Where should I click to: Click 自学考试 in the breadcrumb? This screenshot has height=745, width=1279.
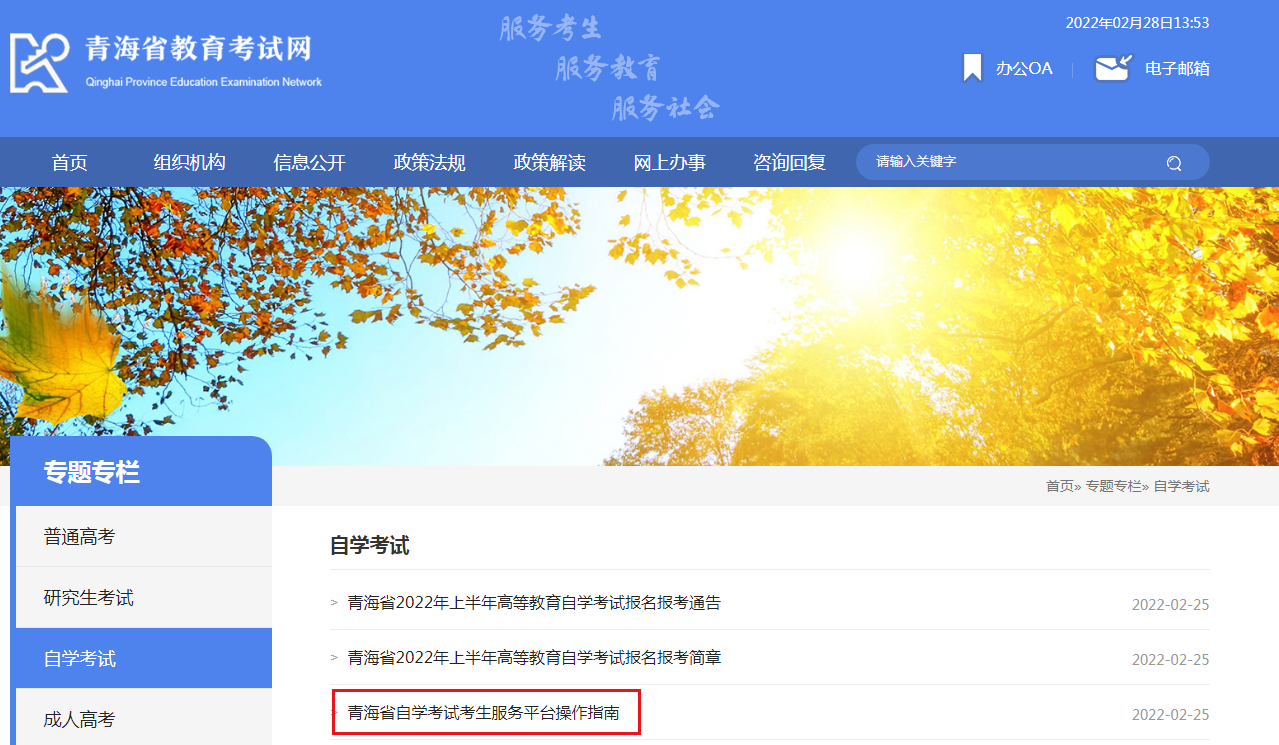tap(1182, 486)
